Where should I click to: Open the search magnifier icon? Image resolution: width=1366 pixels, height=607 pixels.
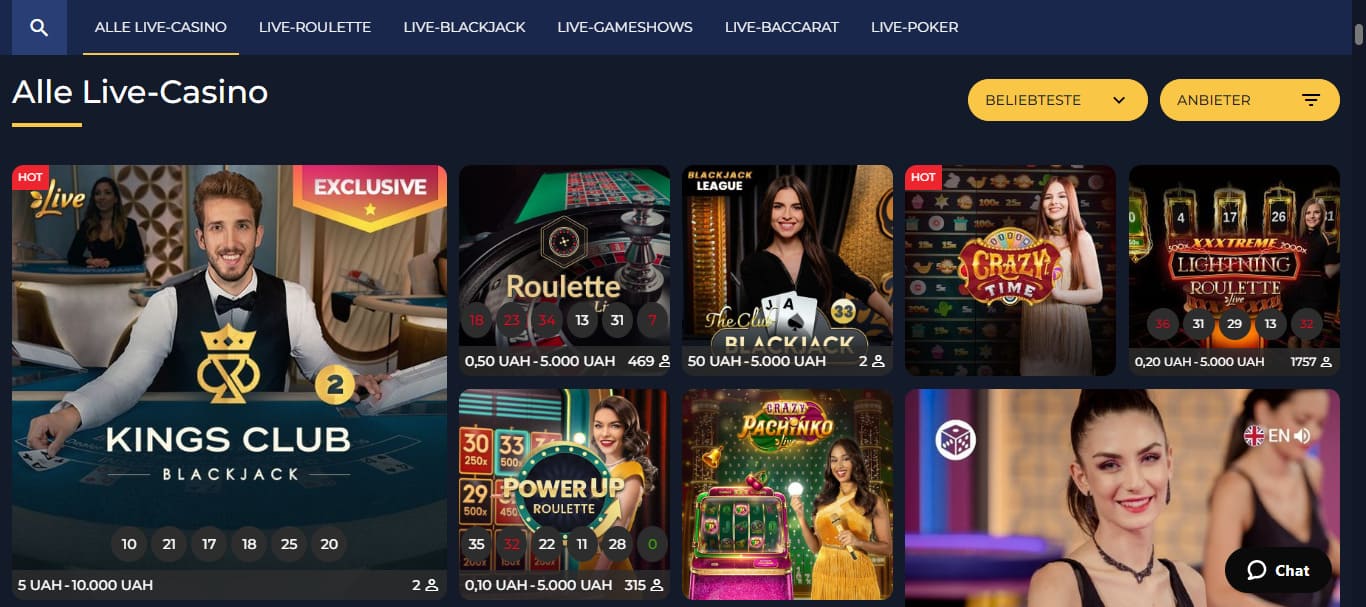click(39, 27)
